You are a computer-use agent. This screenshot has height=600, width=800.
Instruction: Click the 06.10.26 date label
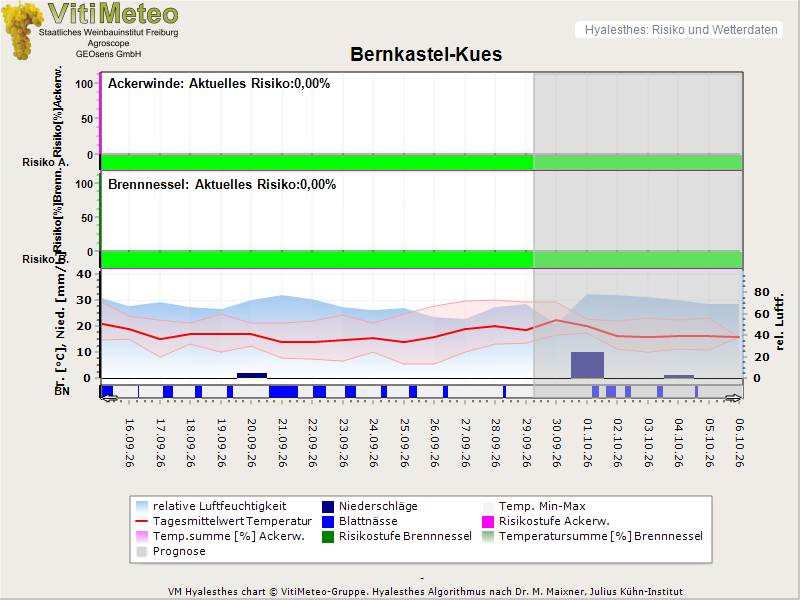[x=739, y=443]
